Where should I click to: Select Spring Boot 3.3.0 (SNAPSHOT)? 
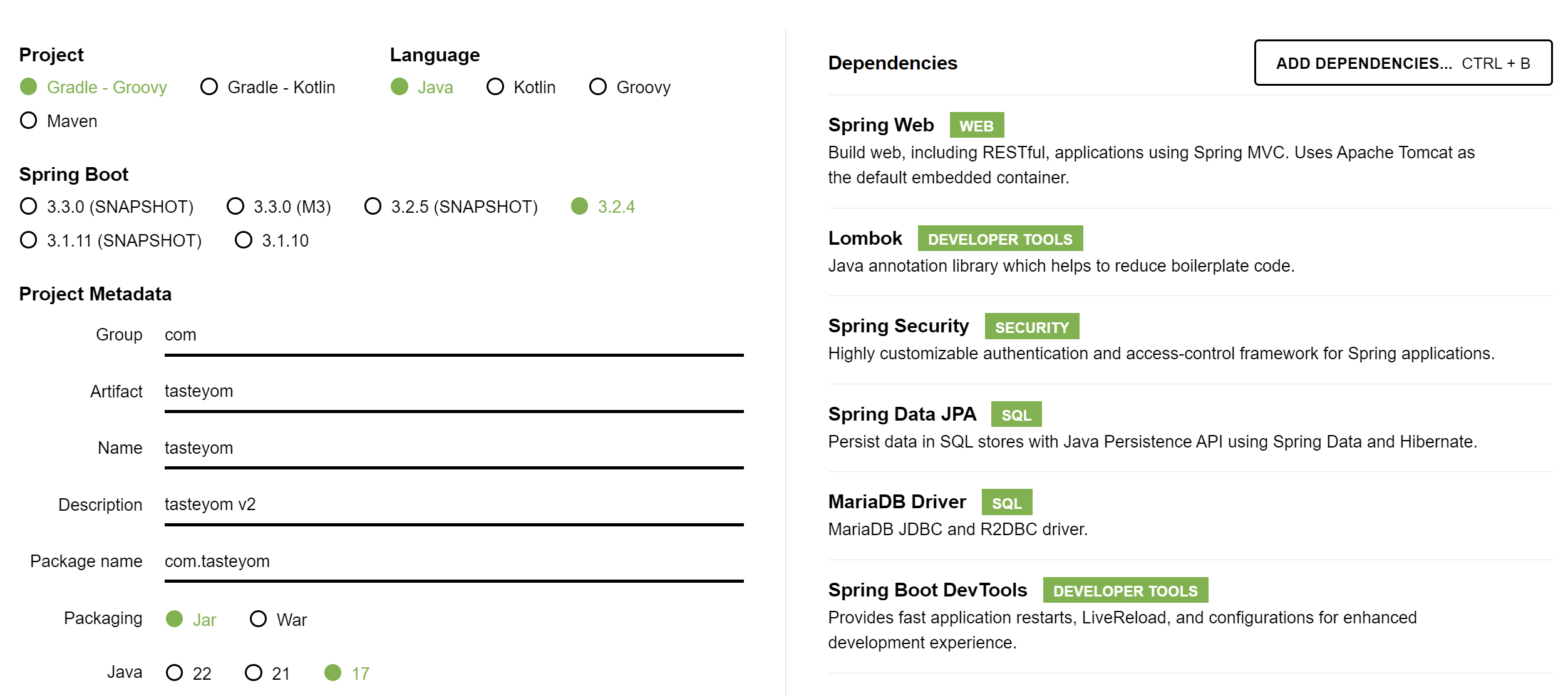pos(106,207)
